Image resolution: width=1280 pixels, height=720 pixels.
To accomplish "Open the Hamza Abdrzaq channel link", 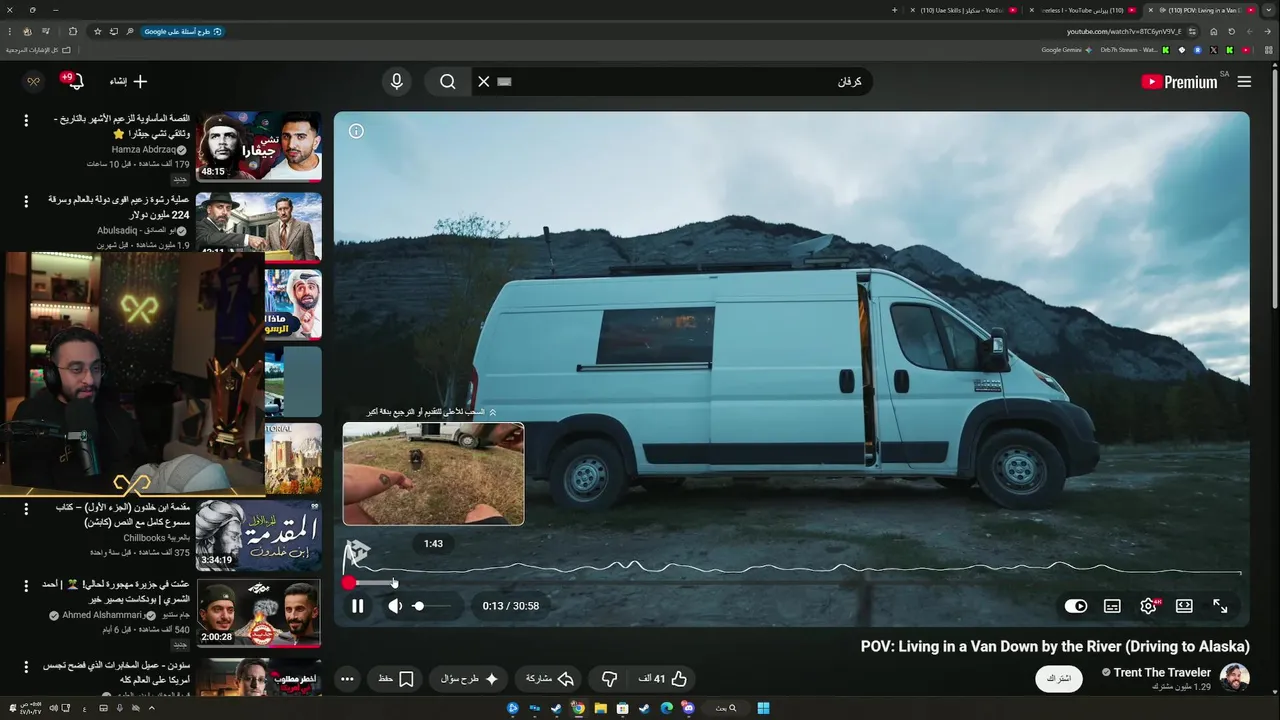I will pyautogui.click(x=143, y=149).
